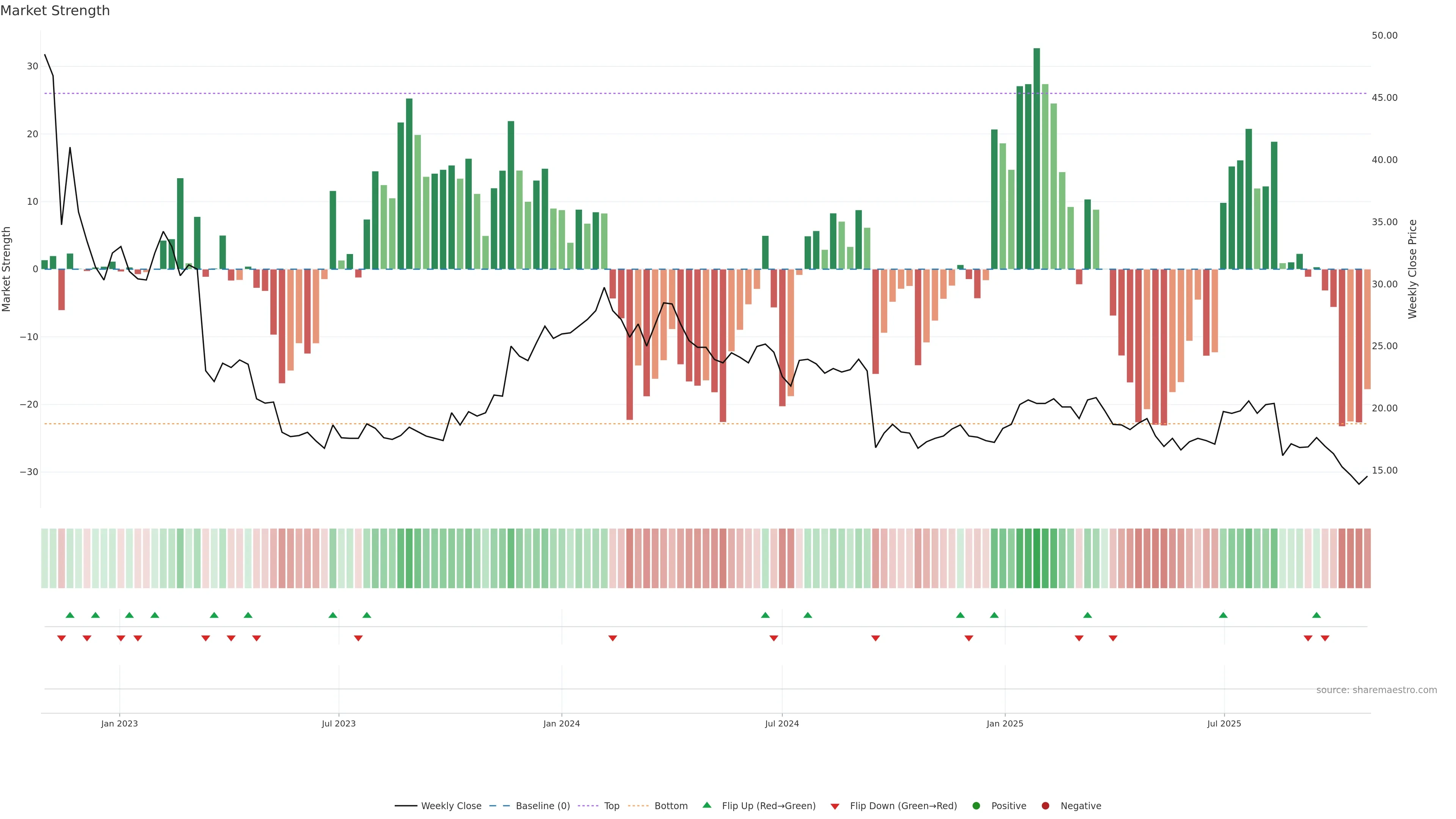Click the darkest green cell in heatmap strip
The height and width of the screenshot is (819, 1456).
[1037, 558]
